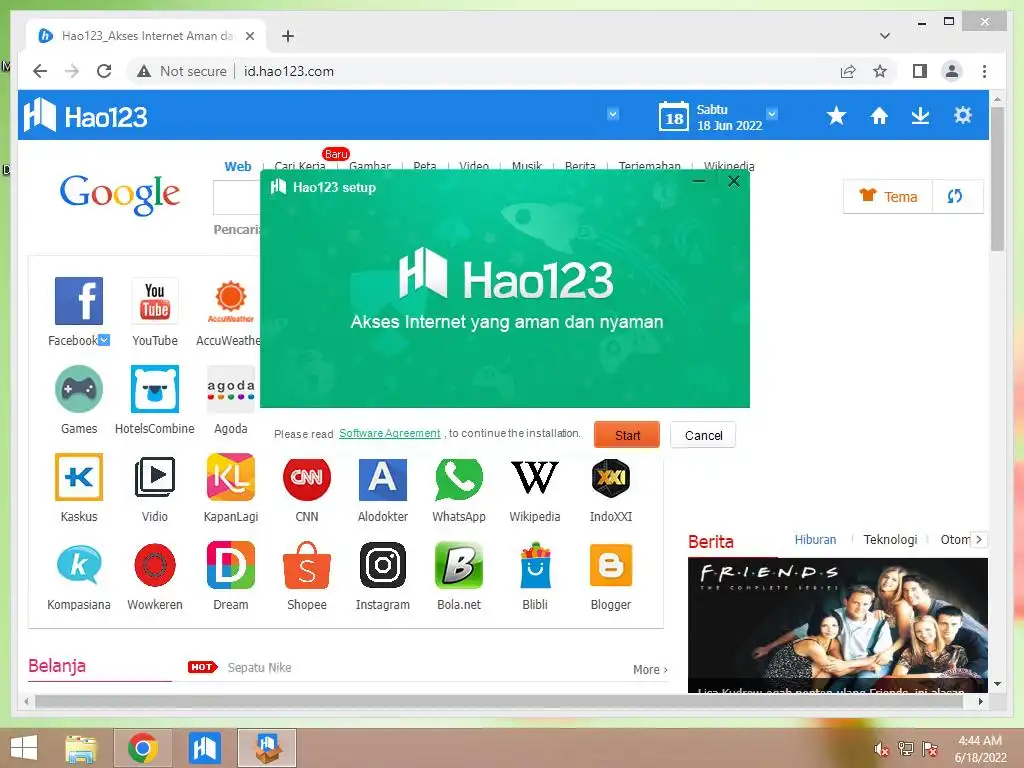
Task: Toggle the Chrome side panel icon
Action: pos(920,71)
